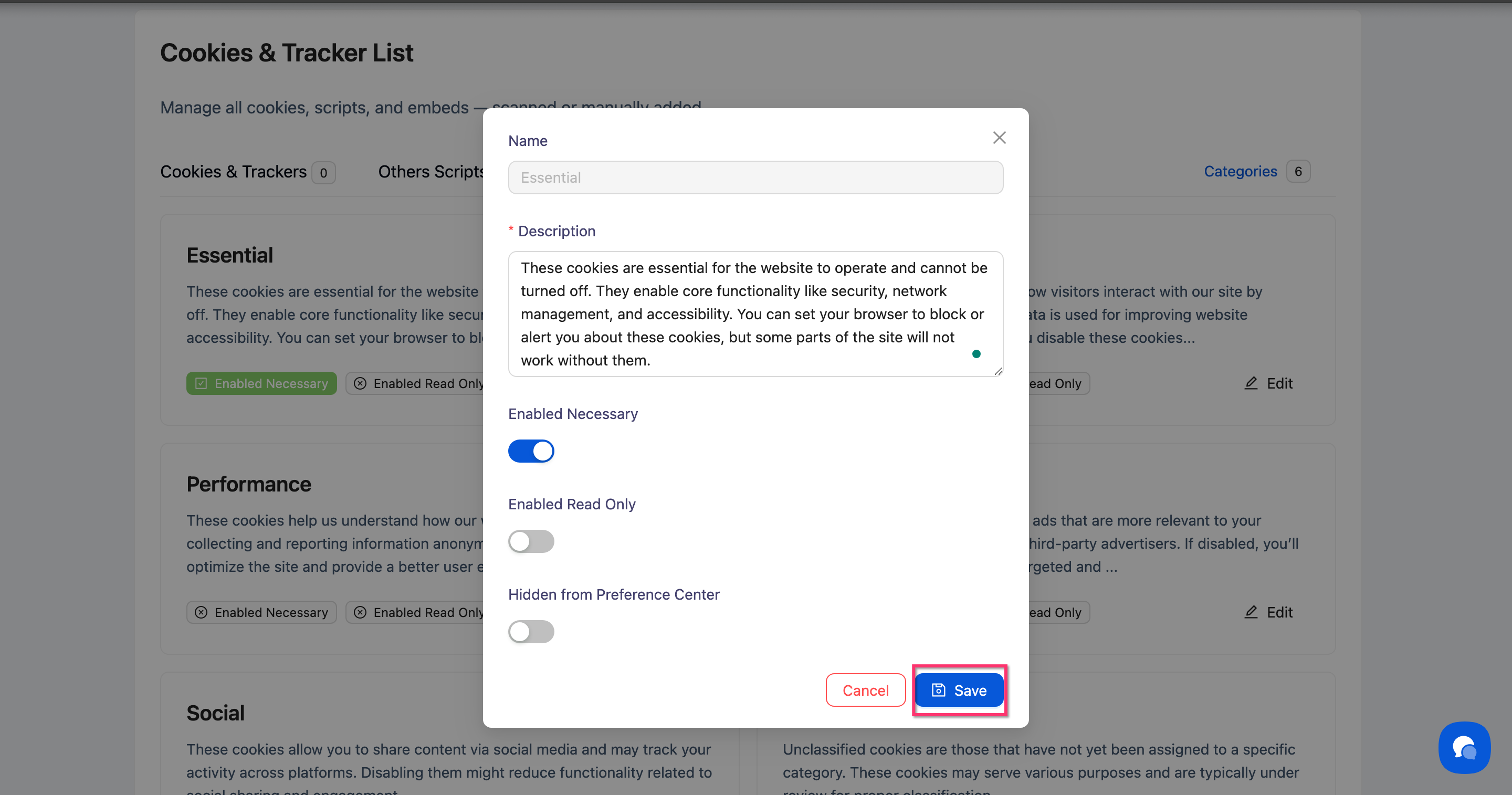Close the category edit dialog
Image resolution: width=1512 pixels, height=795 pixels.
pos(999,138)
